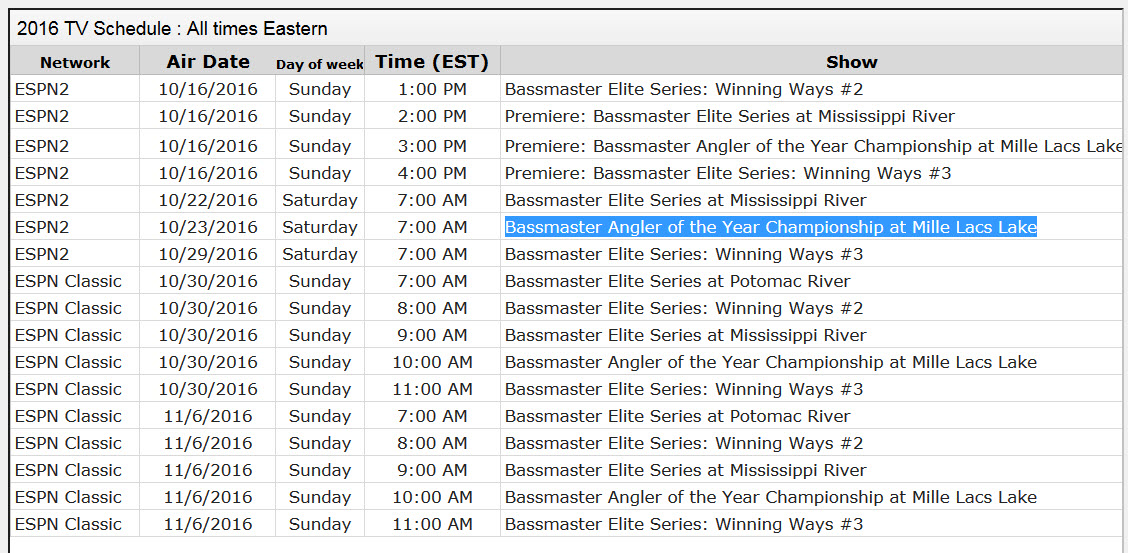Image resolution: width=1128 pixels, height=553 pixels.
Task: Select Premiere: Bassmaster Elite Series at Mississippi River
Action: coord(729,116)
